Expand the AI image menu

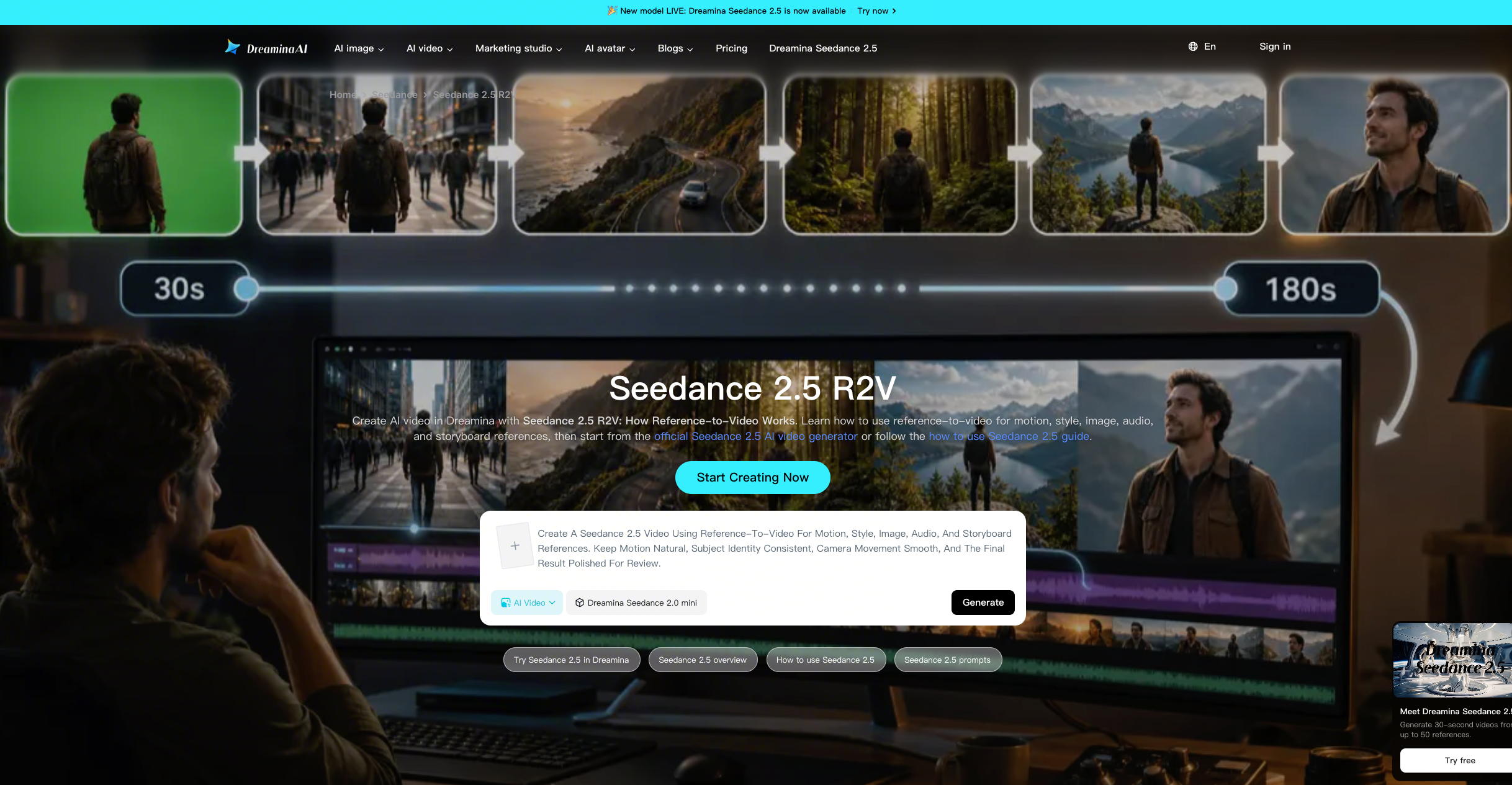(359, 48)
